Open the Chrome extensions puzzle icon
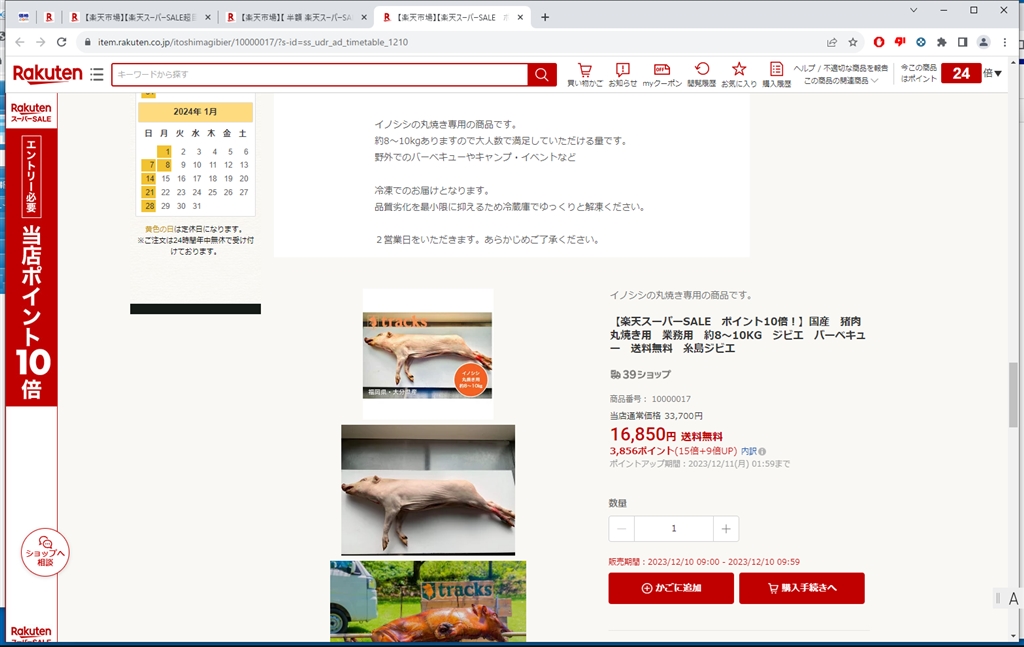Image resolution: width=1024 pixels, height=647 pixels. (x=942, y=42)
